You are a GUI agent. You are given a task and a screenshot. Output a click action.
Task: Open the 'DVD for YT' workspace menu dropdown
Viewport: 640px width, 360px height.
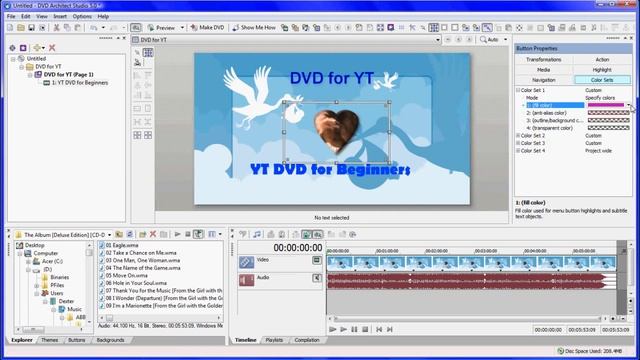(x=438, y=40)
